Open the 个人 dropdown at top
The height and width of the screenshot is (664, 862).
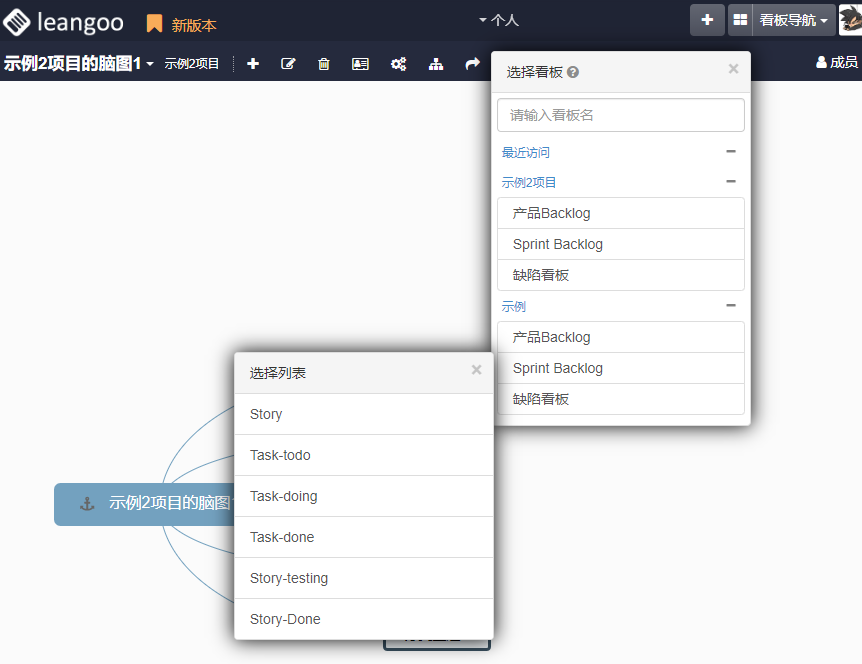499,20
